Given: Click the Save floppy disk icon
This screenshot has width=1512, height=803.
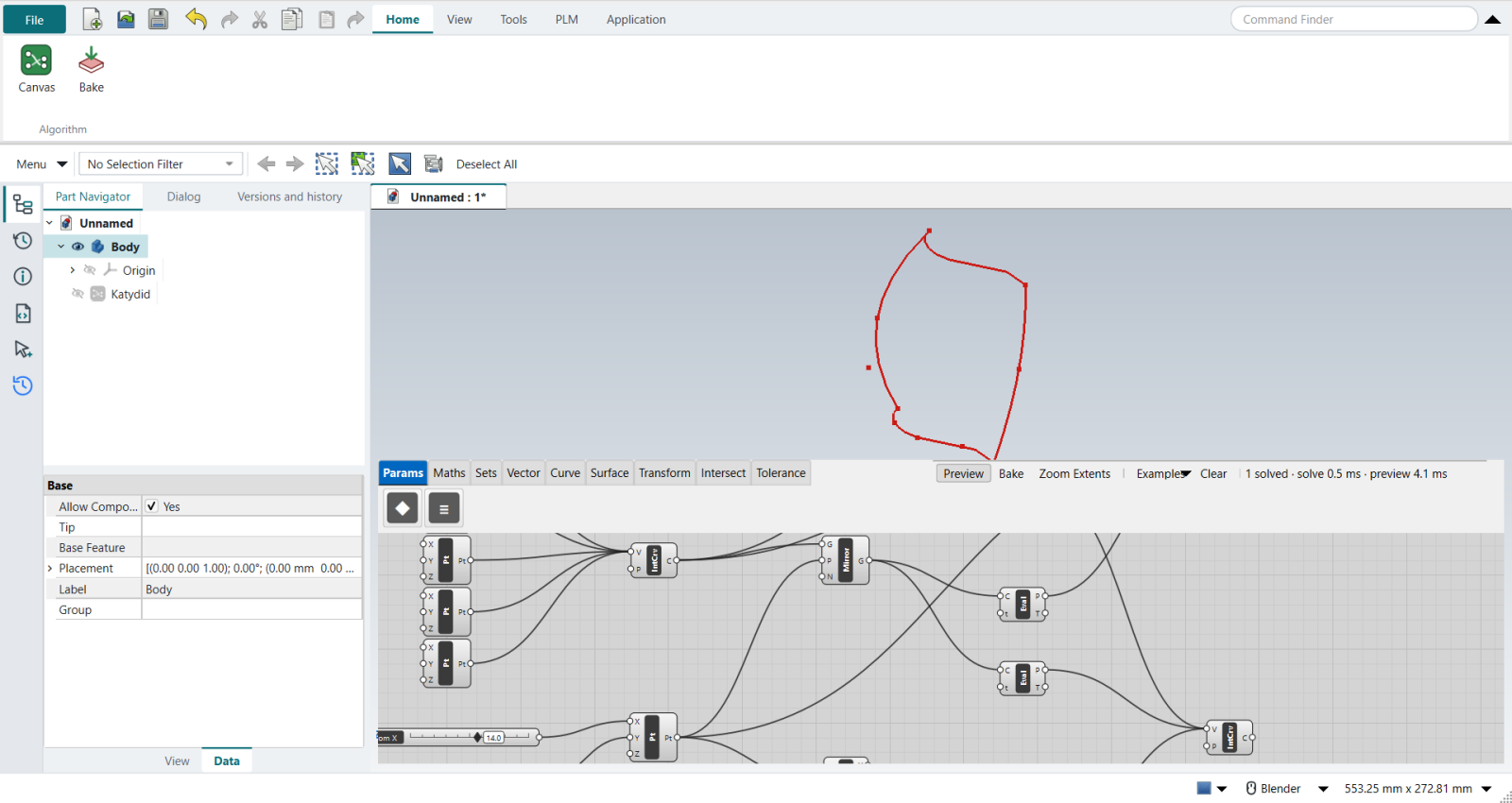Looking at the screenshot, I should click(158, 19).
